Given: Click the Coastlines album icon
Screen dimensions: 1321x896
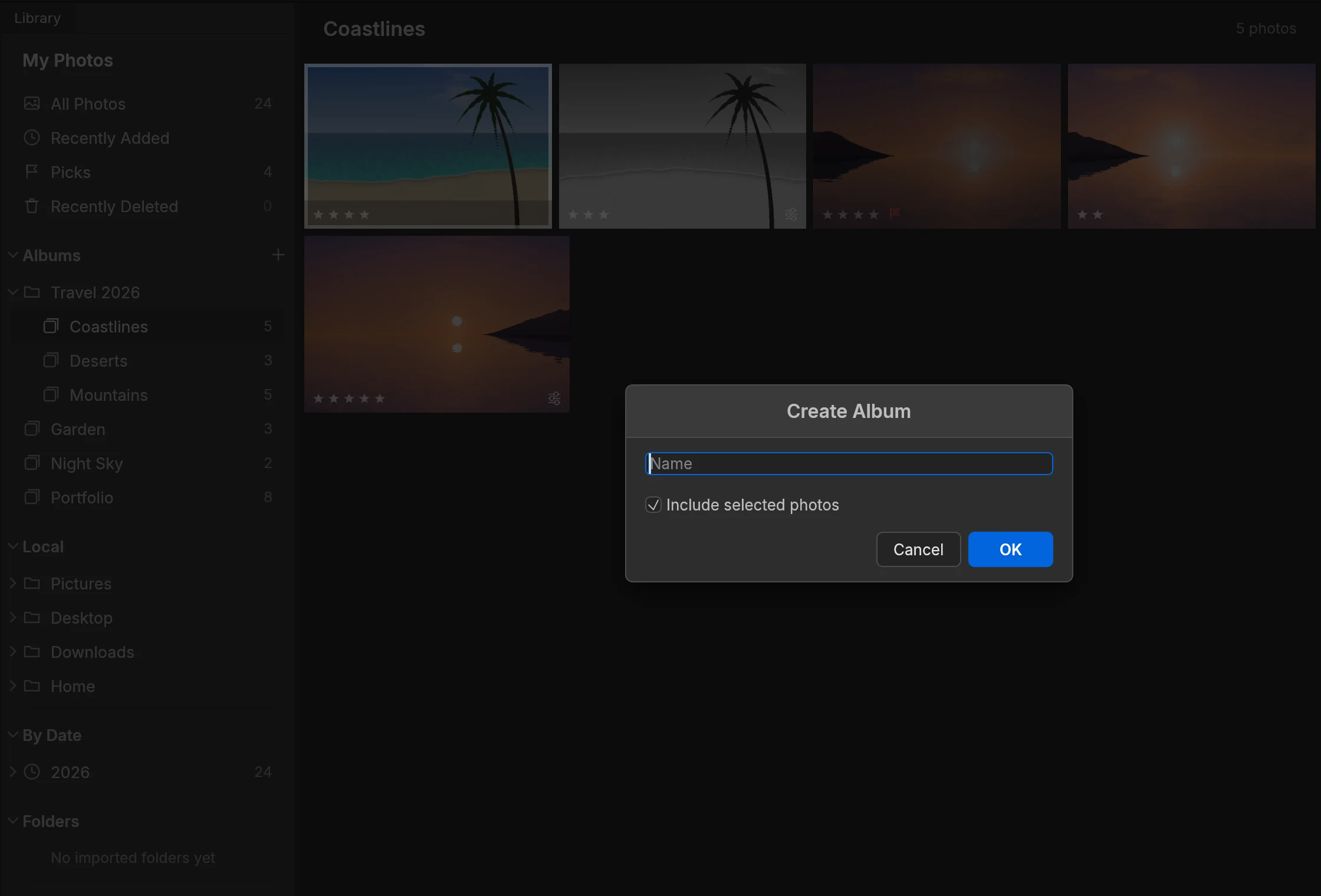Looking at the screenshot, I should (51, 327).
